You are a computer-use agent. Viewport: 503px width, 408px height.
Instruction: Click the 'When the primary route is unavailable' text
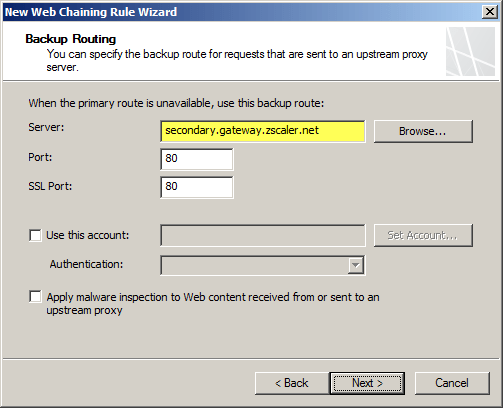[x=176, y=103]
